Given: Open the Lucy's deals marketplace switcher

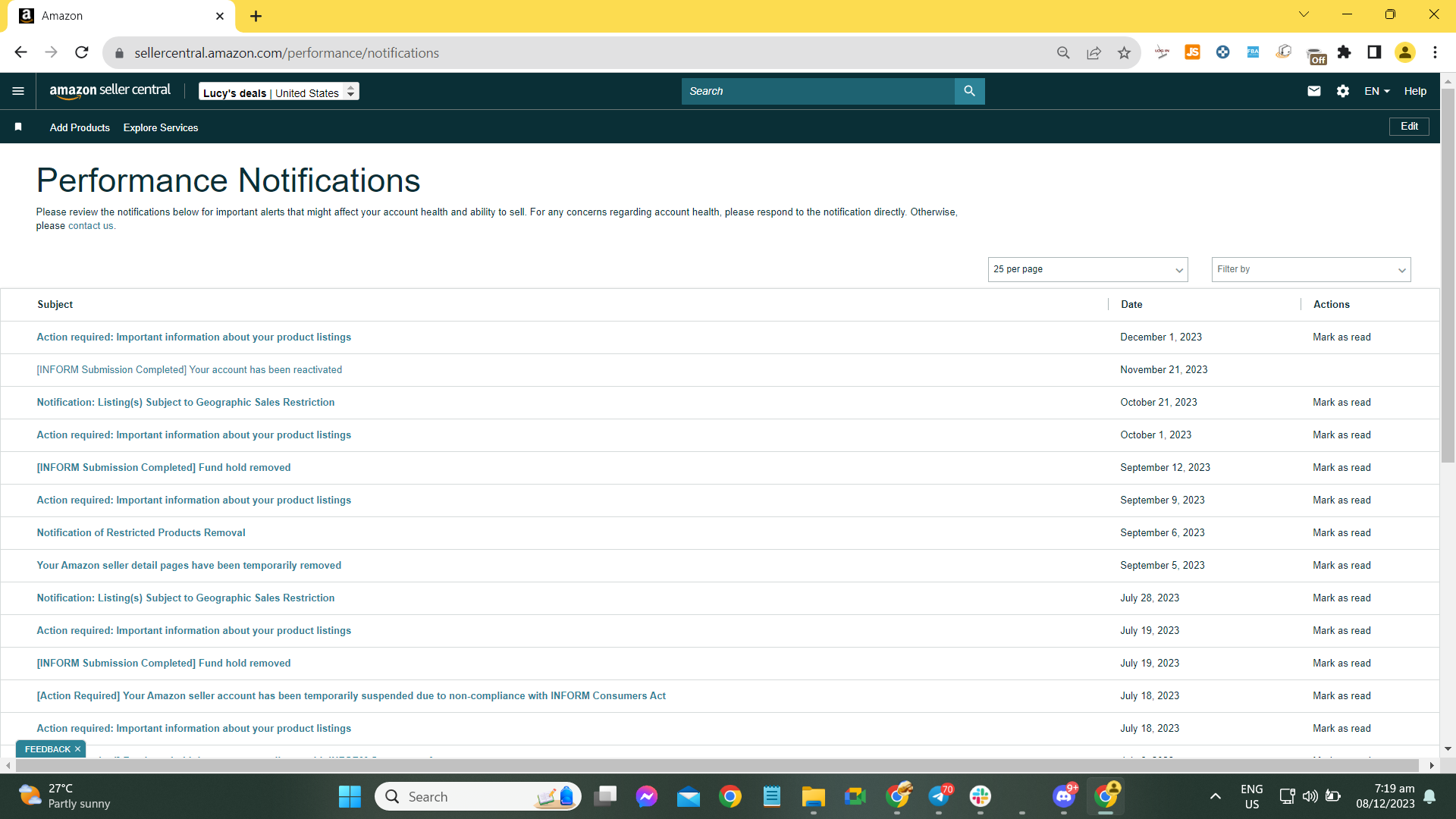Looking at the screenshot, I should 278,92.
